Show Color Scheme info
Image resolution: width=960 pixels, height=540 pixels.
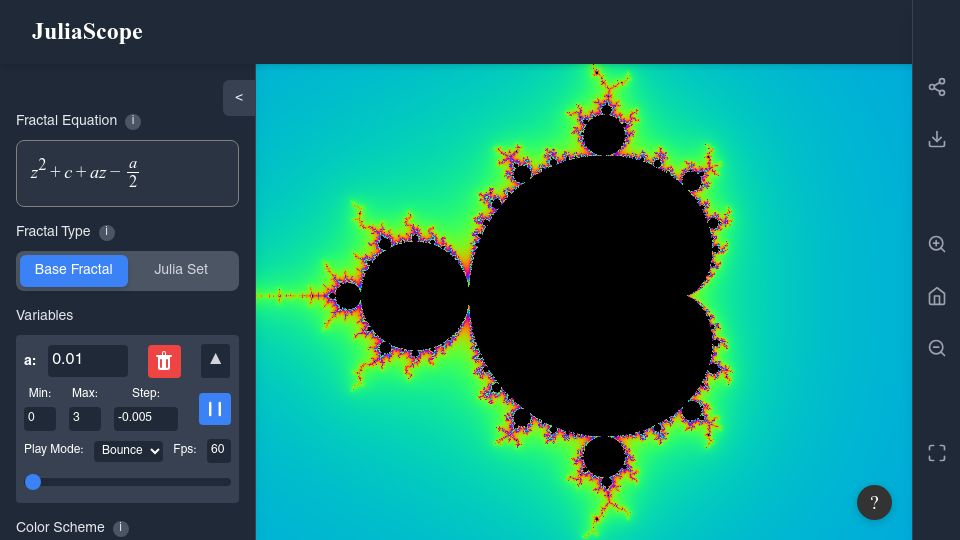121,528
